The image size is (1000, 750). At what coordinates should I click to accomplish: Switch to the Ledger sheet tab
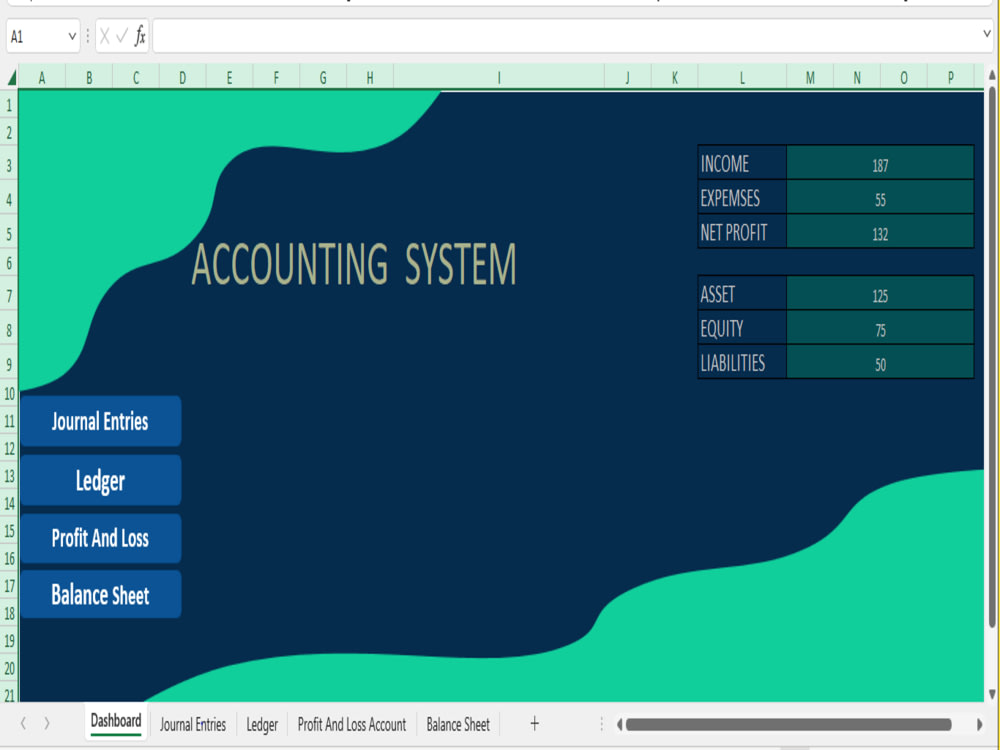[x=261, y=724]
